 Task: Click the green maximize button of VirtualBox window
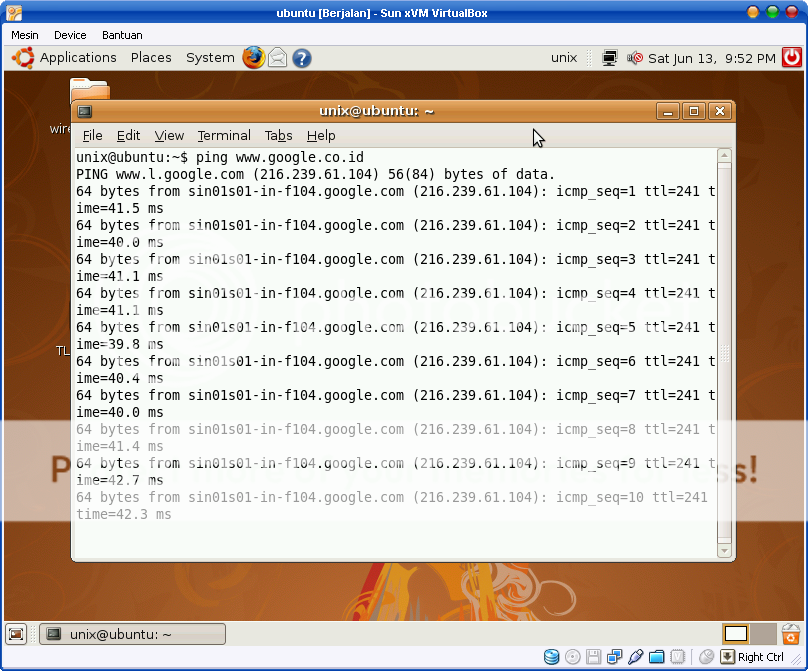pos(772,12)
